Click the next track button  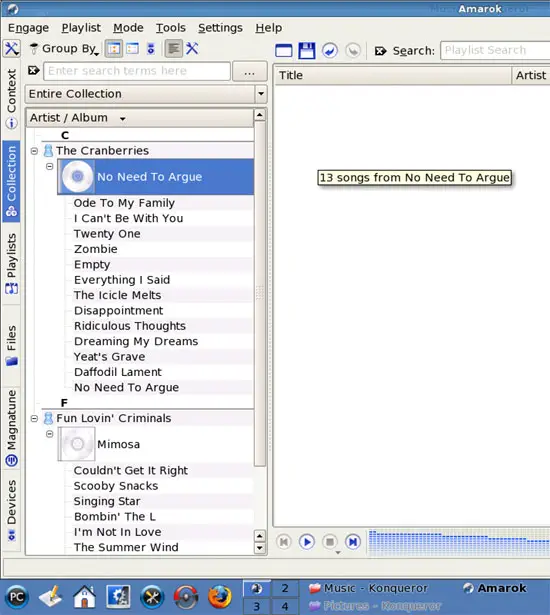353,542
